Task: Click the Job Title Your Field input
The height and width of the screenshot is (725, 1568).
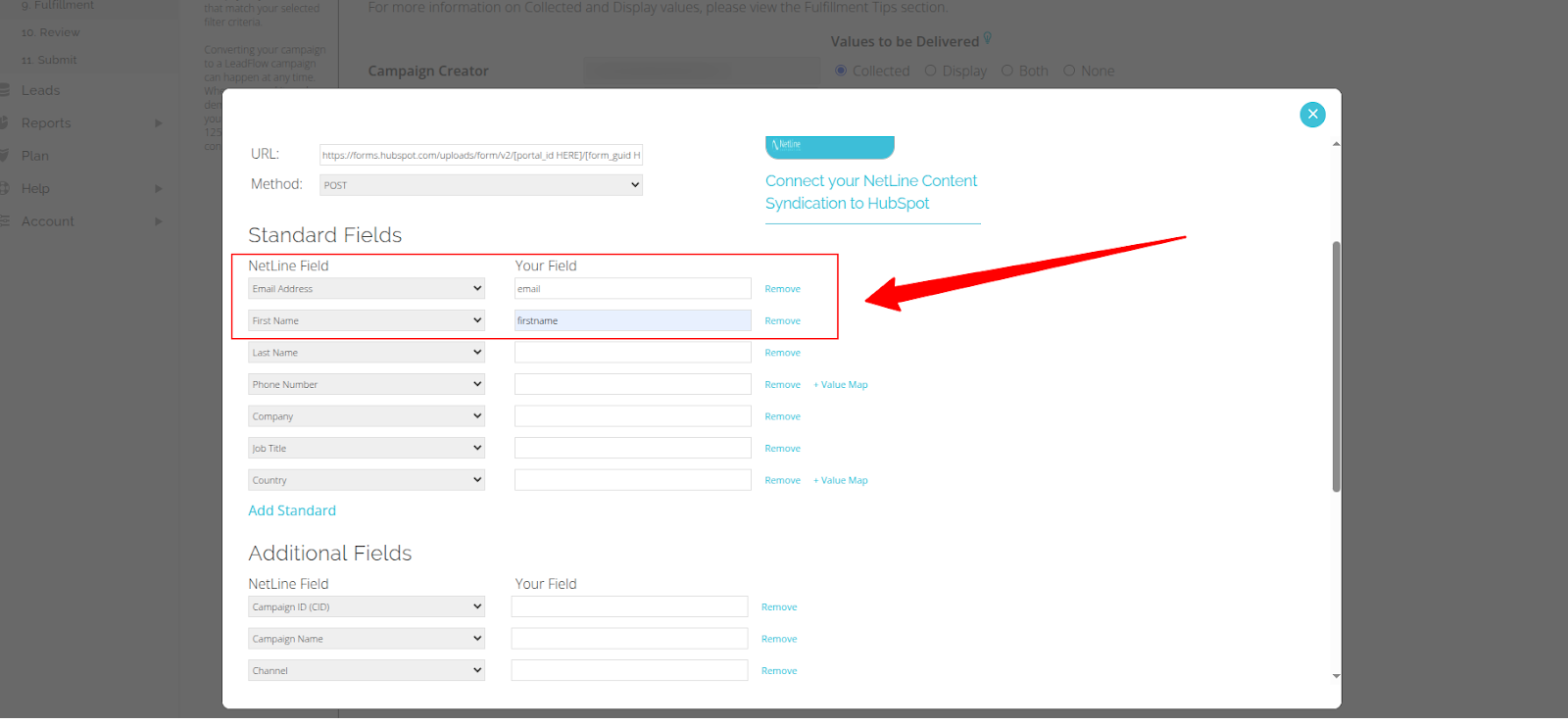Action: pyautogui.click(x=632, y=448)
